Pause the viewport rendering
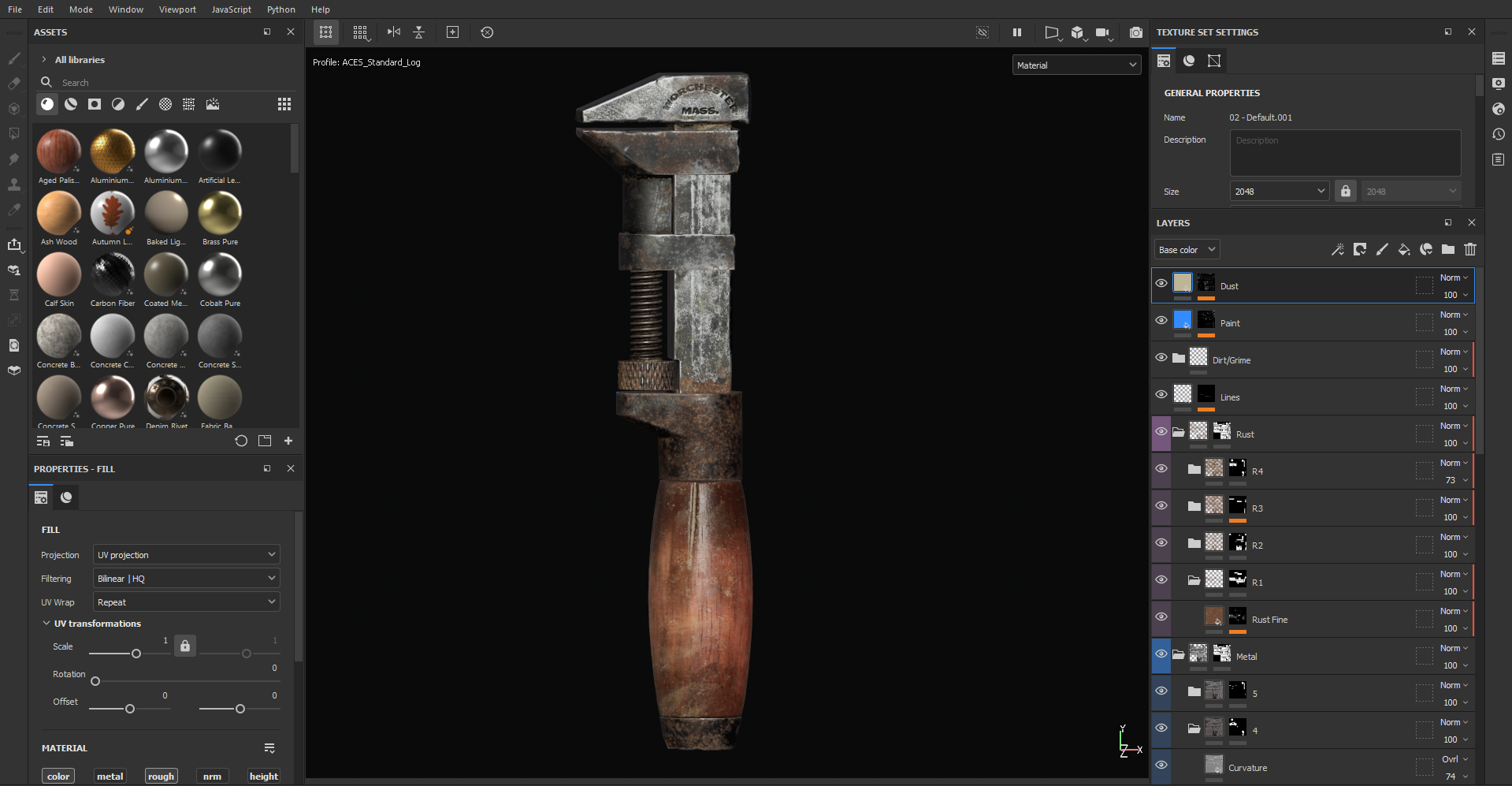The width and height of the screenshot is (1512, 786). (1017, 32)
